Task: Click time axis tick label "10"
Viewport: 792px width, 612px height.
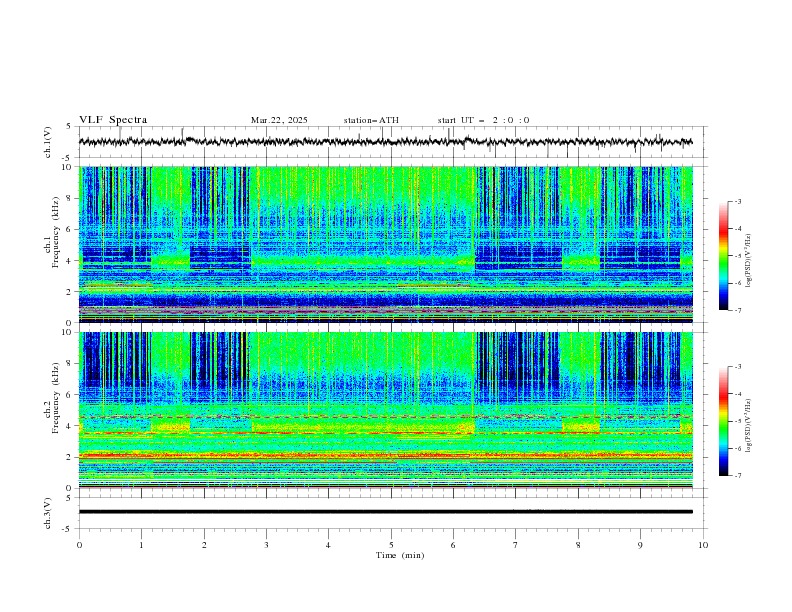Action: pyautogui.click(x=703, y=545)
